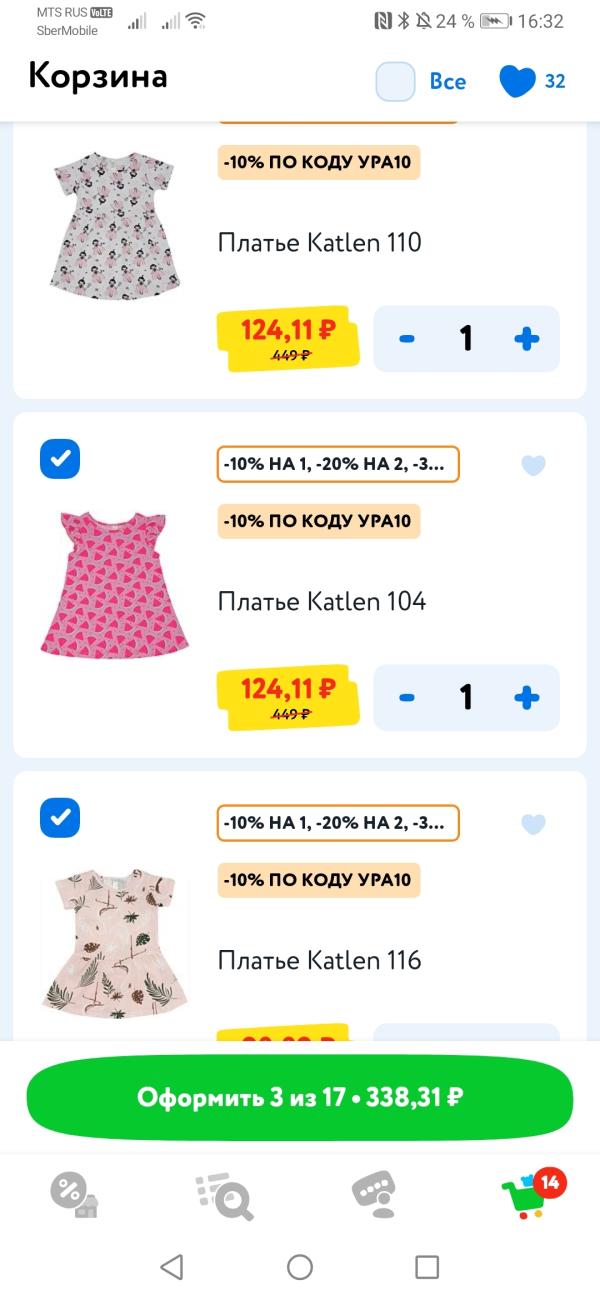Tap the Android home navigation button
The width and height of the screenshot is (600, 1299).
pyautogui.click(x=300, y=1267)
